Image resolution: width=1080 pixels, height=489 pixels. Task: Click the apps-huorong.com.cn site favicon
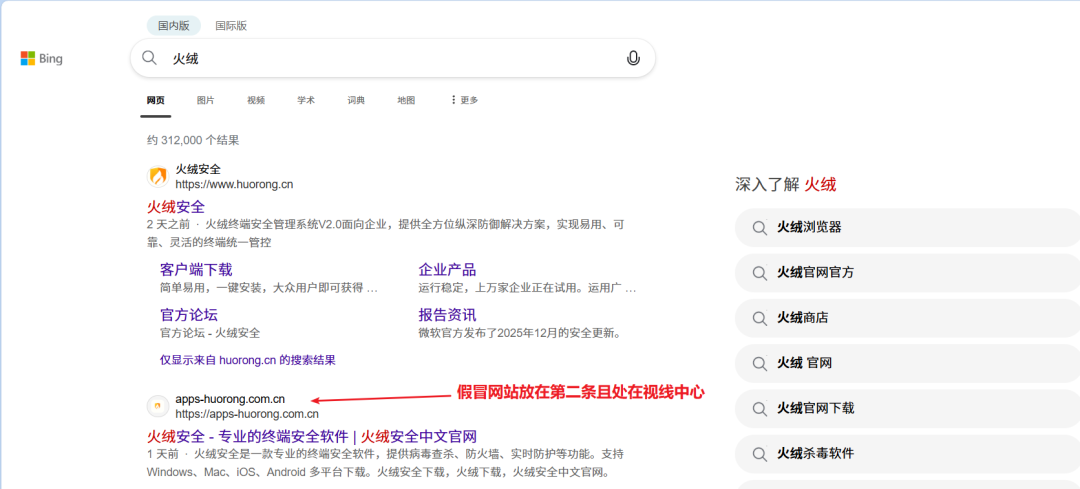(158, 406)
